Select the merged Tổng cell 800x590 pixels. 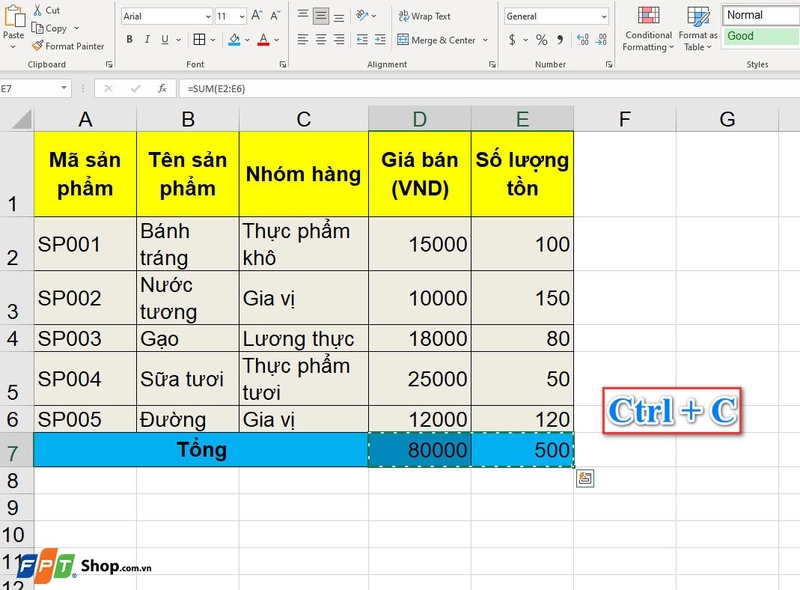(x=201, y=450)
